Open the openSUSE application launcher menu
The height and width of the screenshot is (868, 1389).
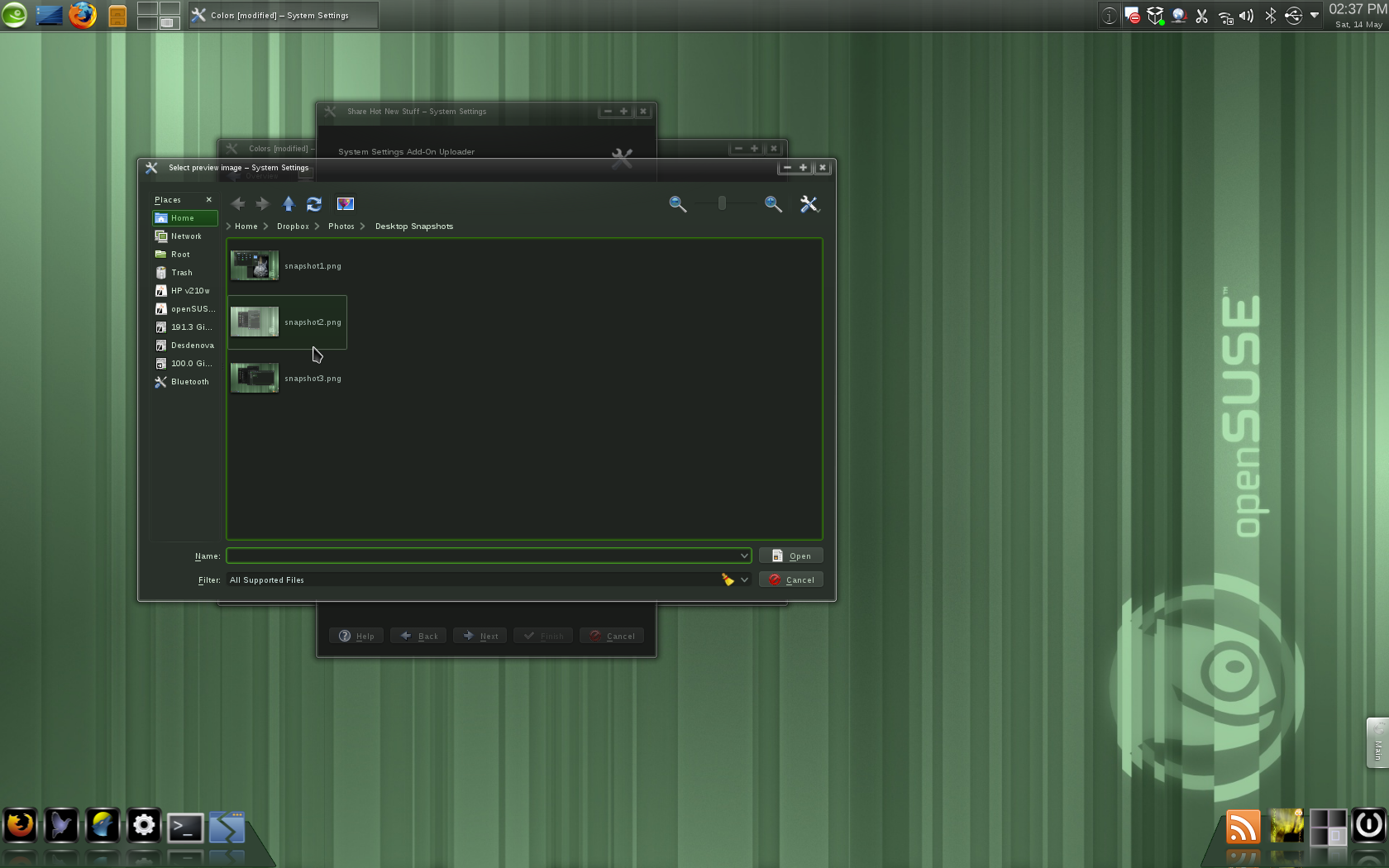(x=14, y=15)
